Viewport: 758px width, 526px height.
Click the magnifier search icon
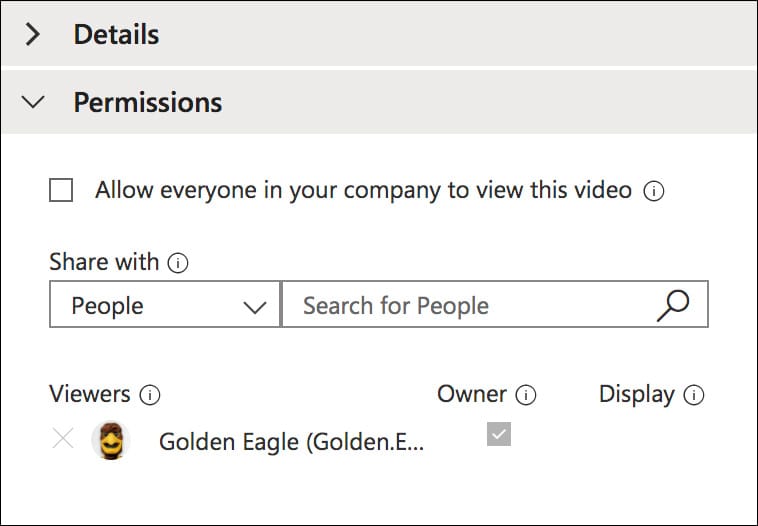(673, 305)
